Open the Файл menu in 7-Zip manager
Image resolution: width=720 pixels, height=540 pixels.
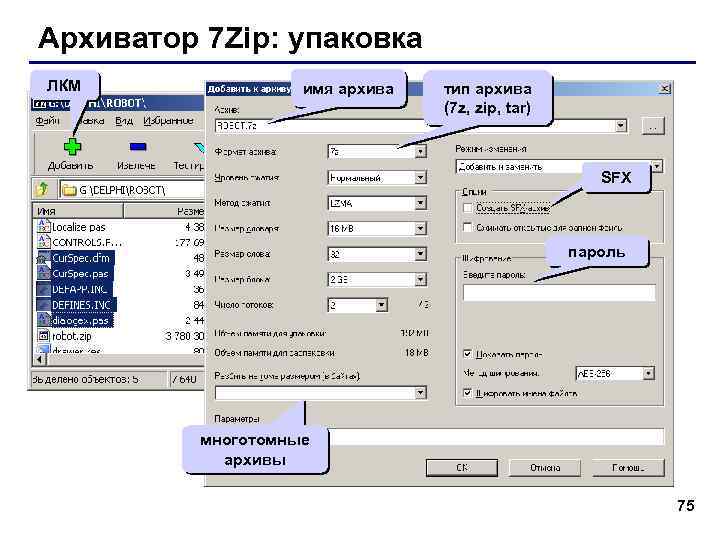click(x=47, y=121)
